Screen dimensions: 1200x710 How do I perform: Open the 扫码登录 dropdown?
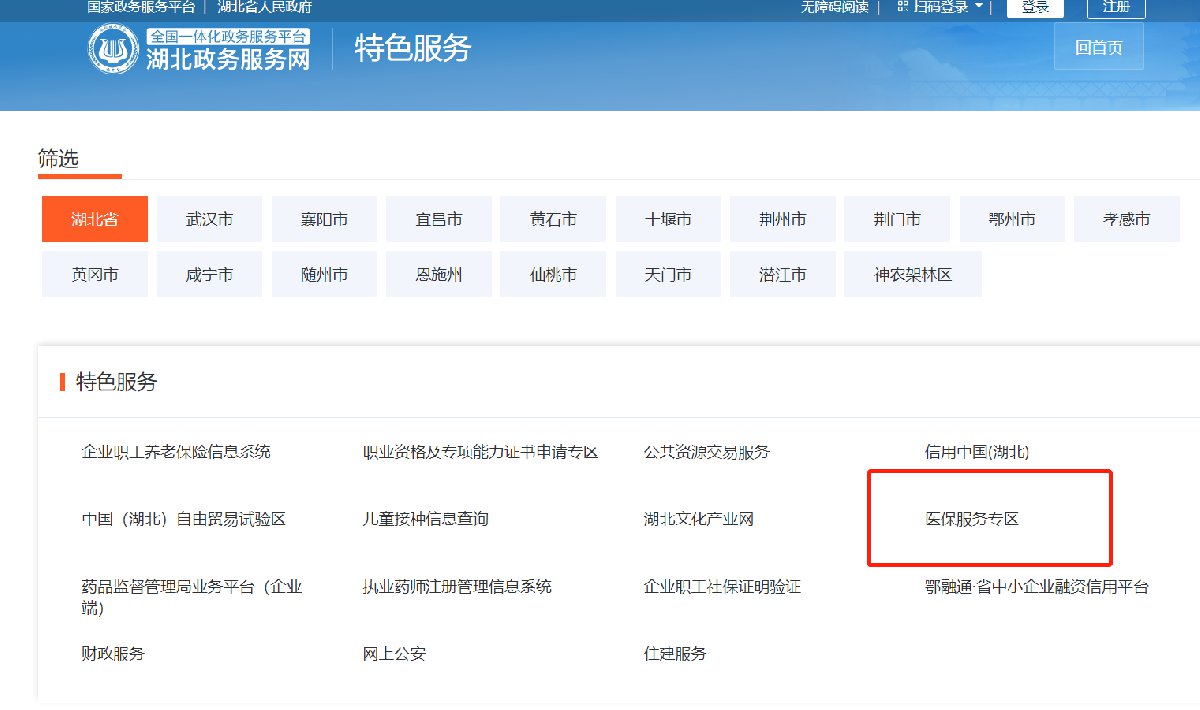pos(939,7)
